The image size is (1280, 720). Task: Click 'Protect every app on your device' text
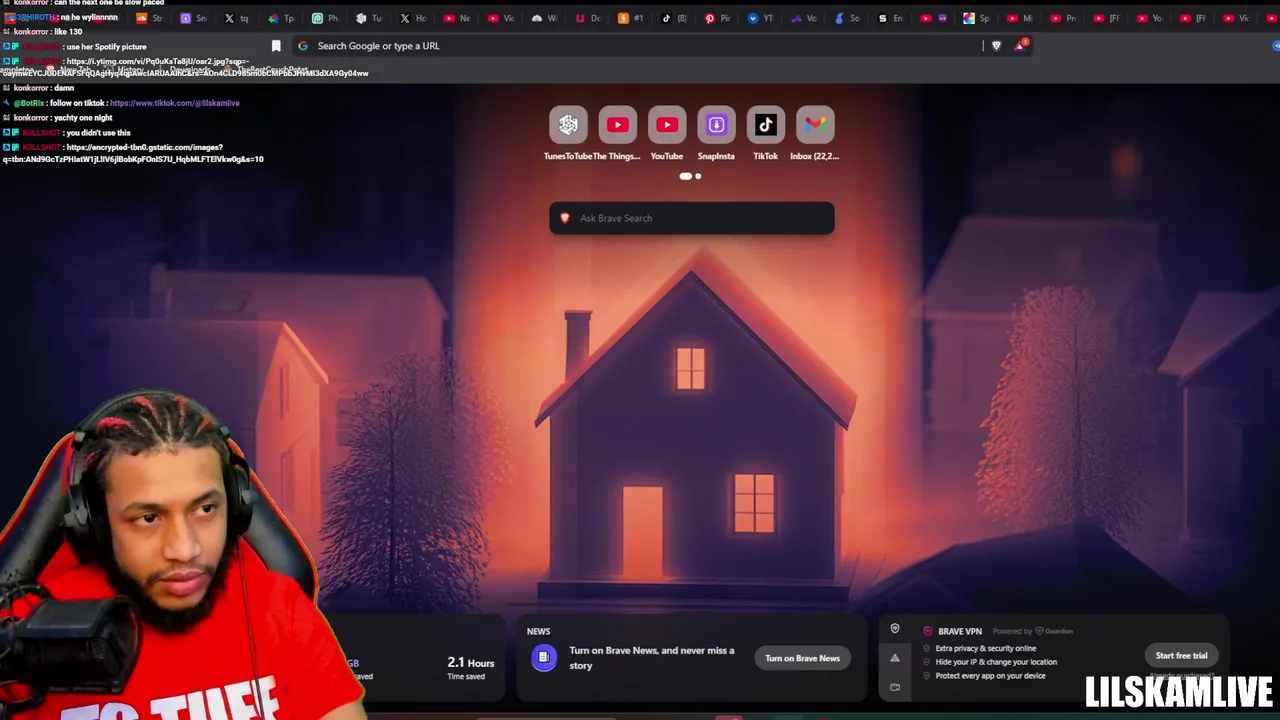tap(990, 676)
